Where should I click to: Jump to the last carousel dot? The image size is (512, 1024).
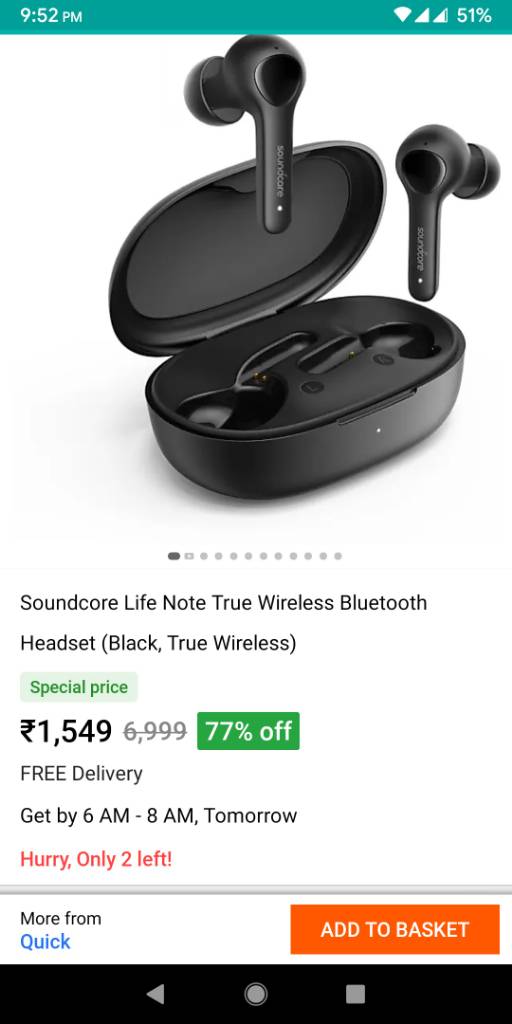[x=338, y=556]
